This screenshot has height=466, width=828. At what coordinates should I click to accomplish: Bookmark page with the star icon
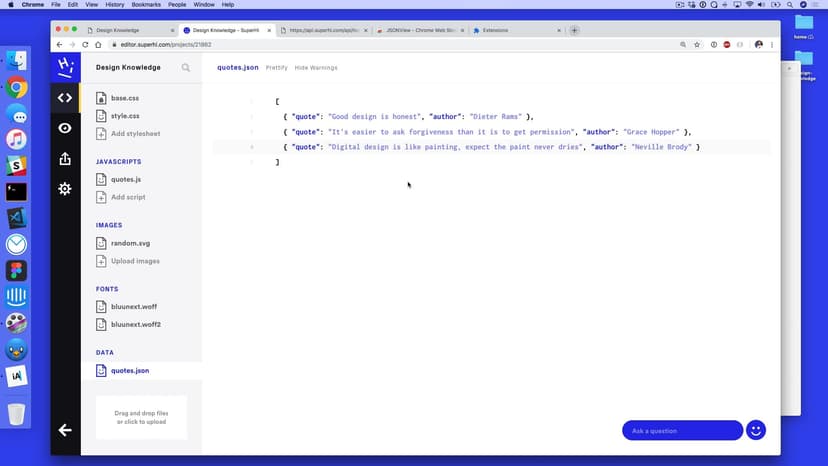pyautogui.click(x=697, y=45)
